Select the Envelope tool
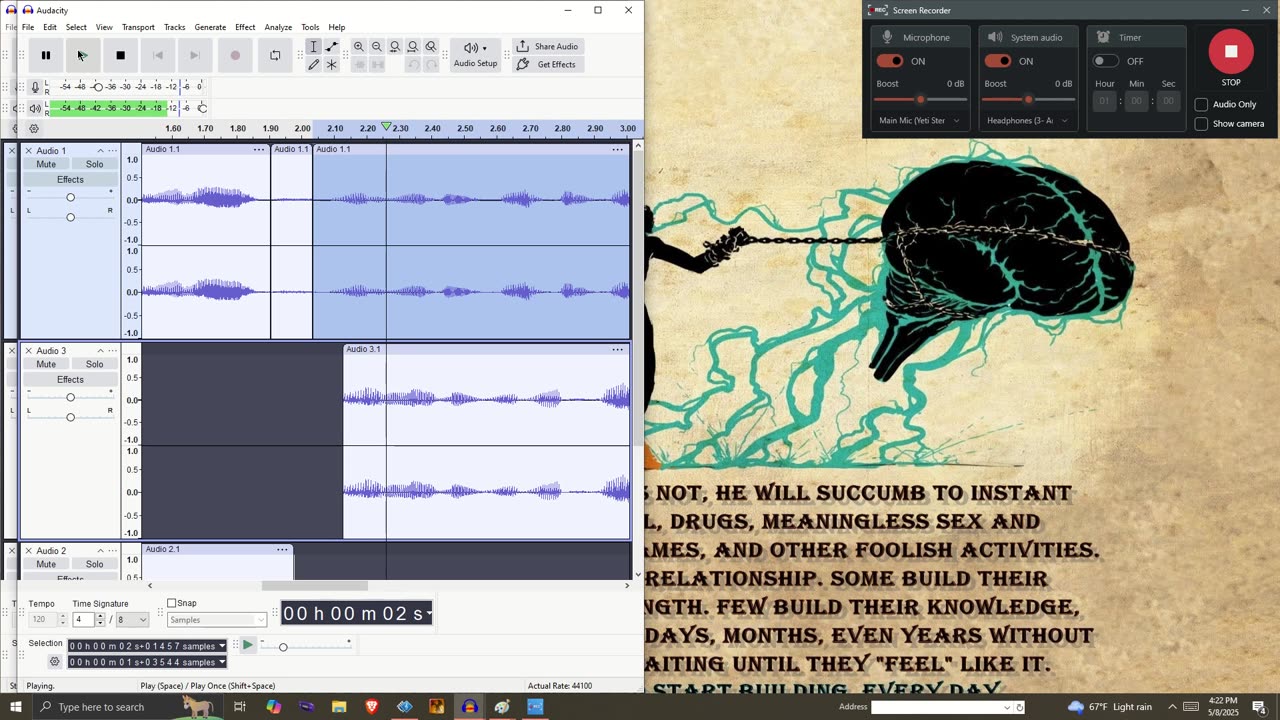The height and width of the screenshot is (720, 1280). (331, 47)
